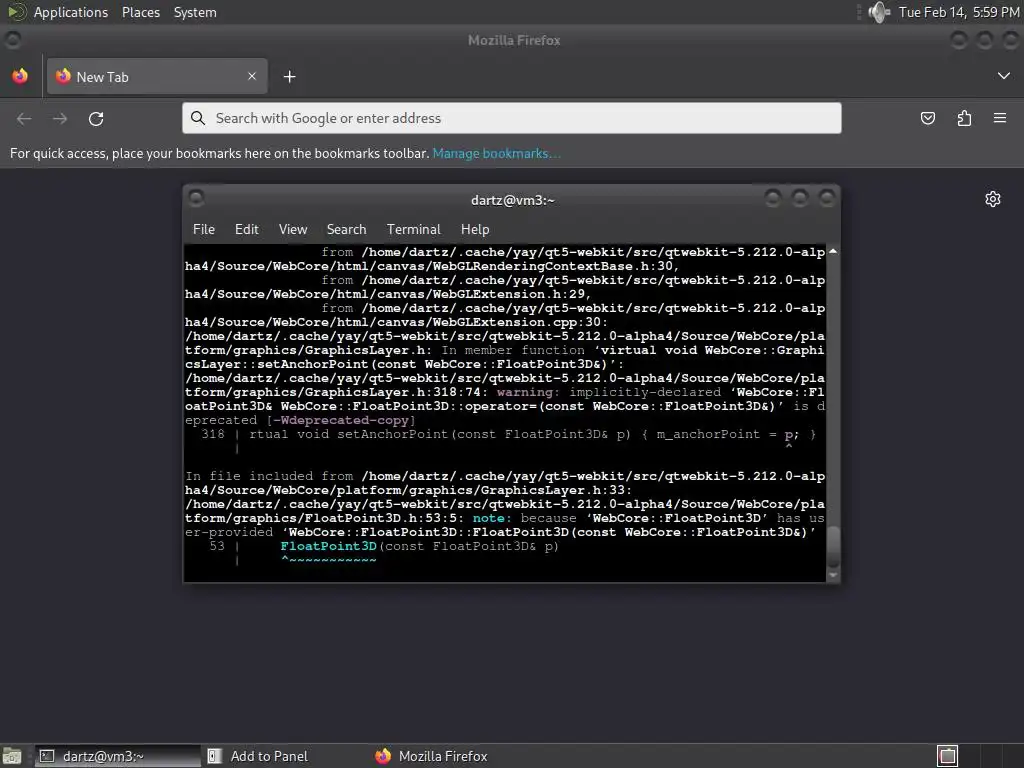Screen dimensions: 1024x768
Task: Click the Manage bookmarks link
Action: 496,153
